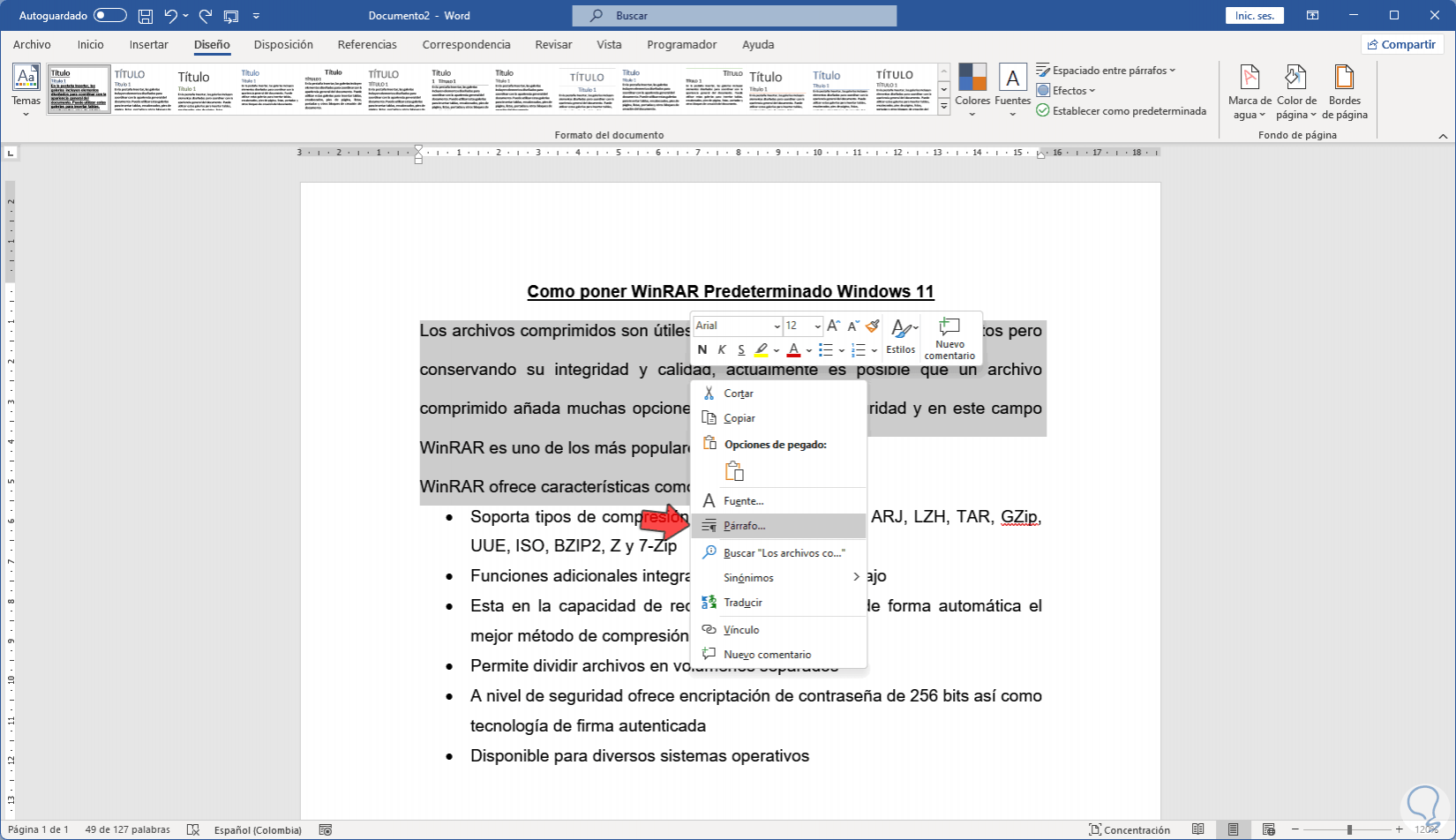Open Estilos in the mini toolbar

click(x=901, y=337)
